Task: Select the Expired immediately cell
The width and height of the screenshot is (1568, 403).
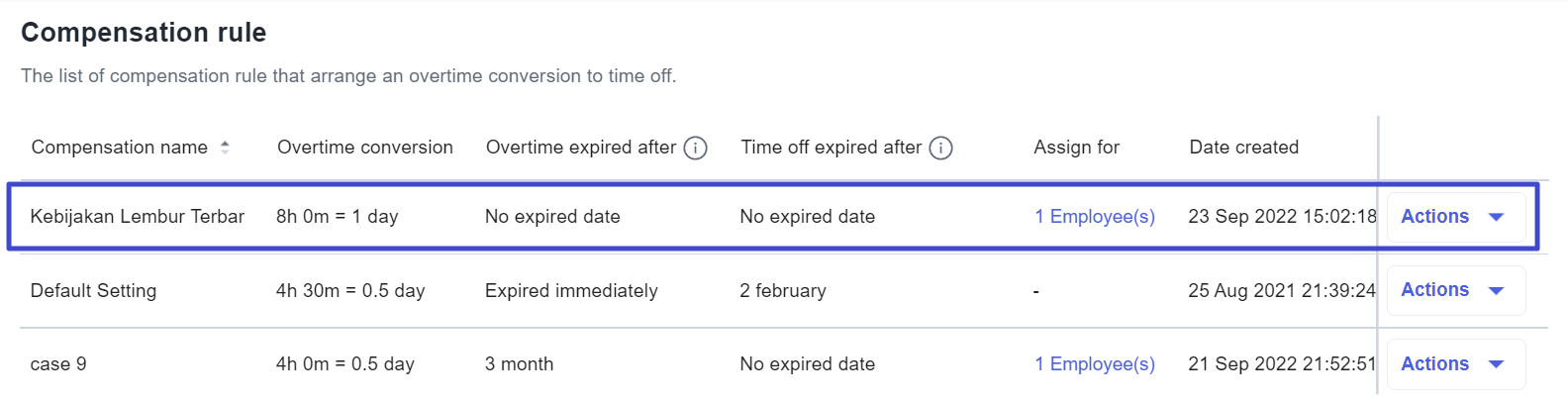Action: pyautogui.click(x=571, y=291)
